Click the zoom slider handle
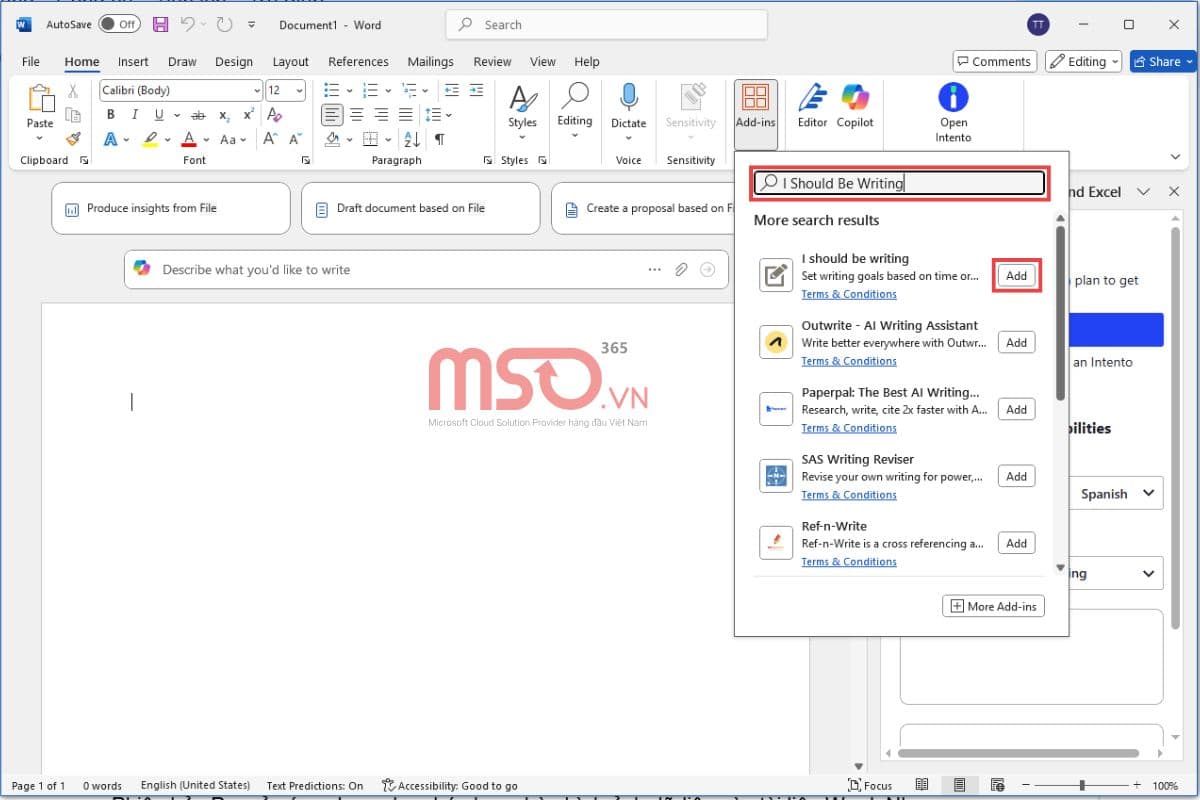This screenshot has height=800, width=1200. (1081, 785)
